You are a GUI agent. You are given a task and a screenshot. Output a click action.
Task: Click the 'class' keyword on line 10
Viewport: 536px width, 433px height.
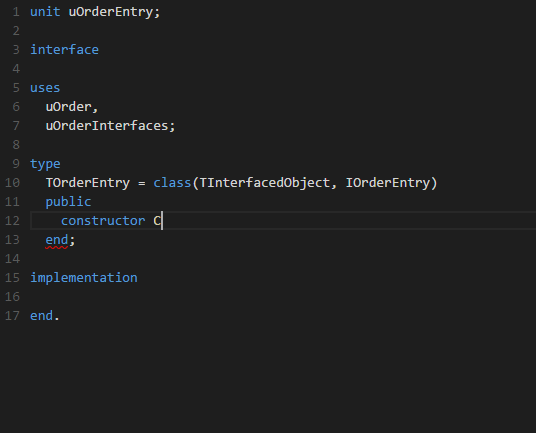click(x=172, y=183)
